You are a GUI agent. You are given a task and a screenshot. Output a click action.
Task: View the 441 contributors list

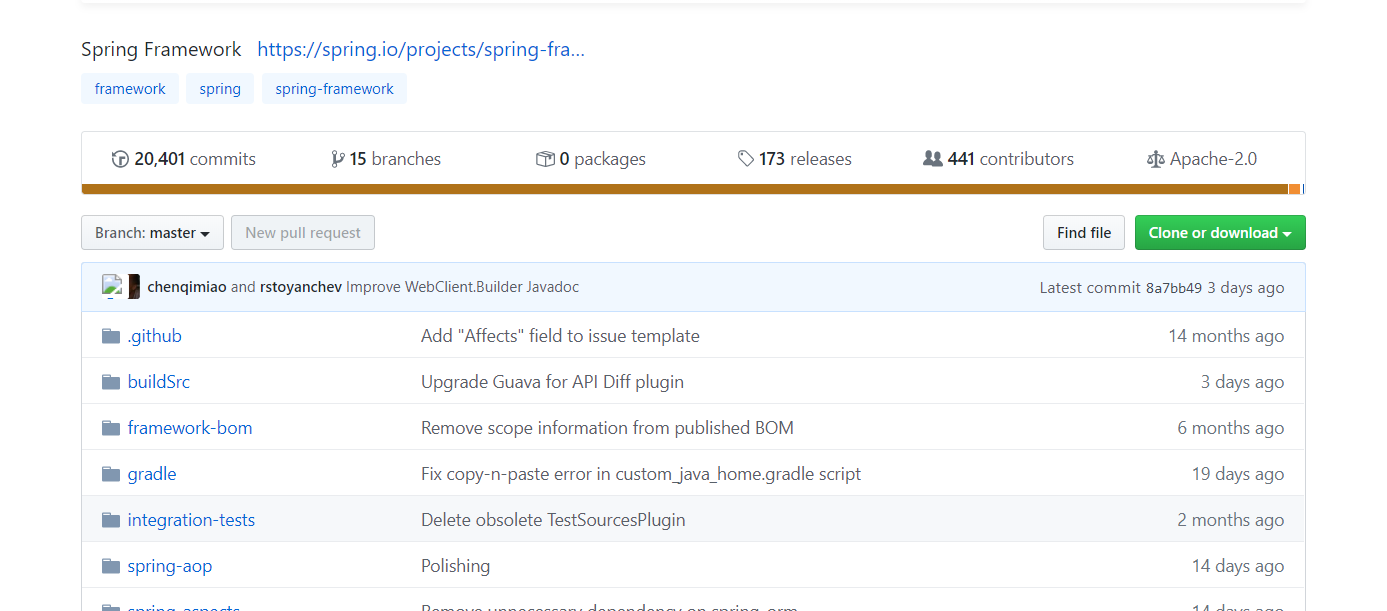point(998,159)
